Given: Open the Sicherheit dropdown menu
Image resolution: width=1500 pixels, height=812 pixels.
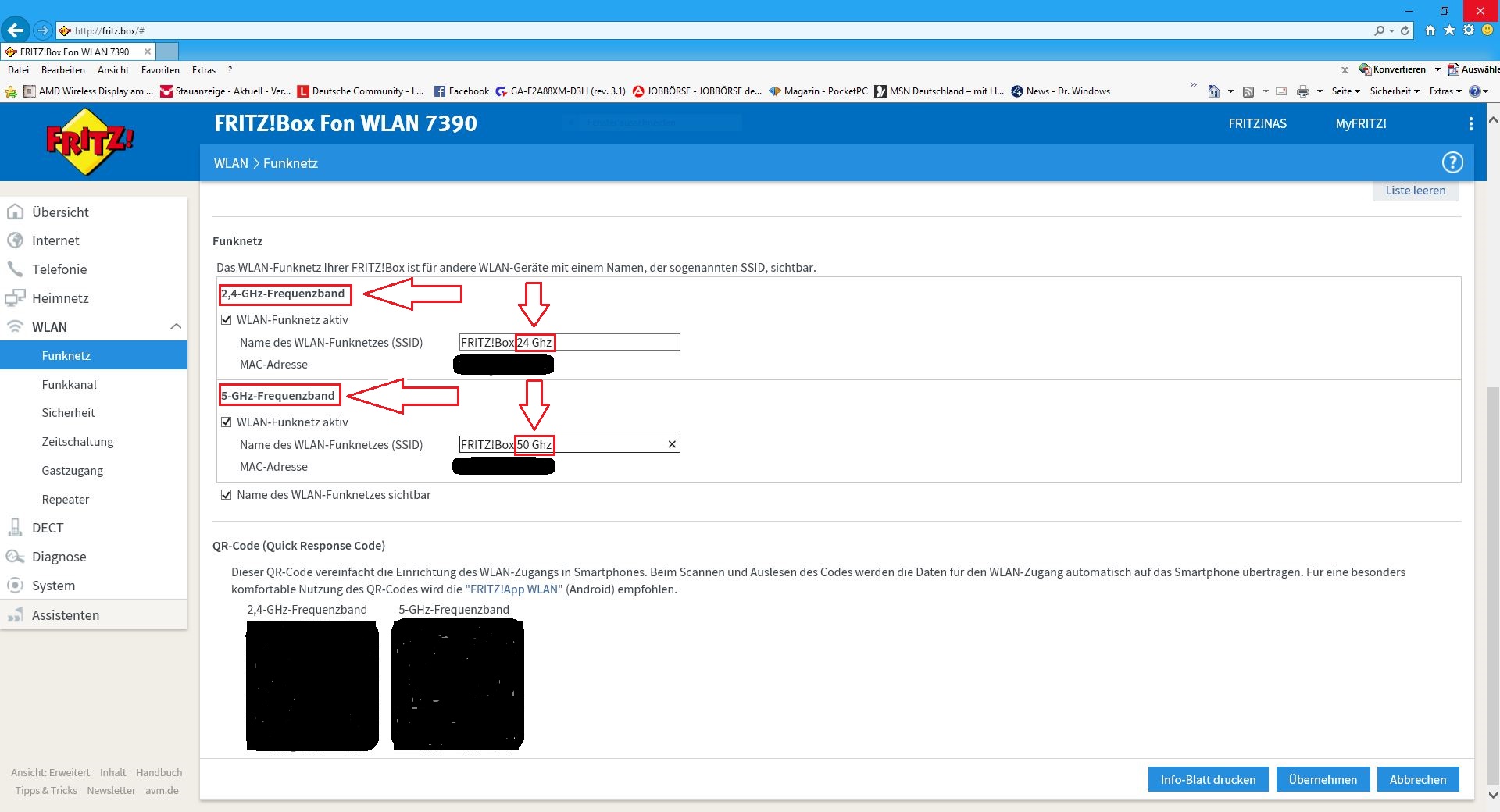Looking at the screenshot, I should pyautogui.click(x=1395, y=91).
